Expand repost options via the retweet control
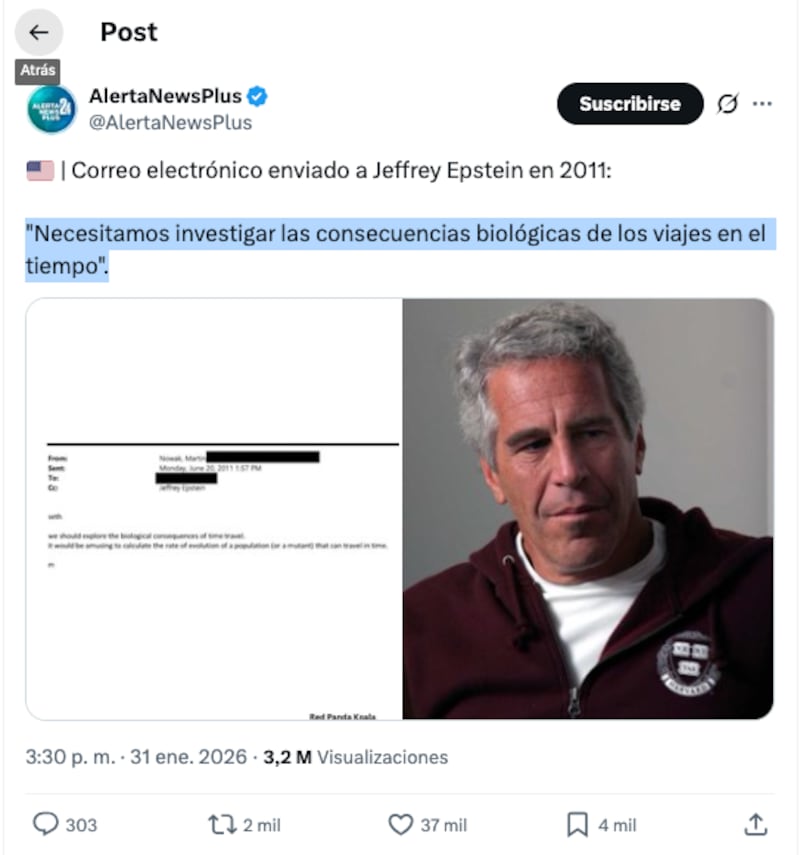The image size is (800, 855). pyautogui.click(x=222, y=825)
